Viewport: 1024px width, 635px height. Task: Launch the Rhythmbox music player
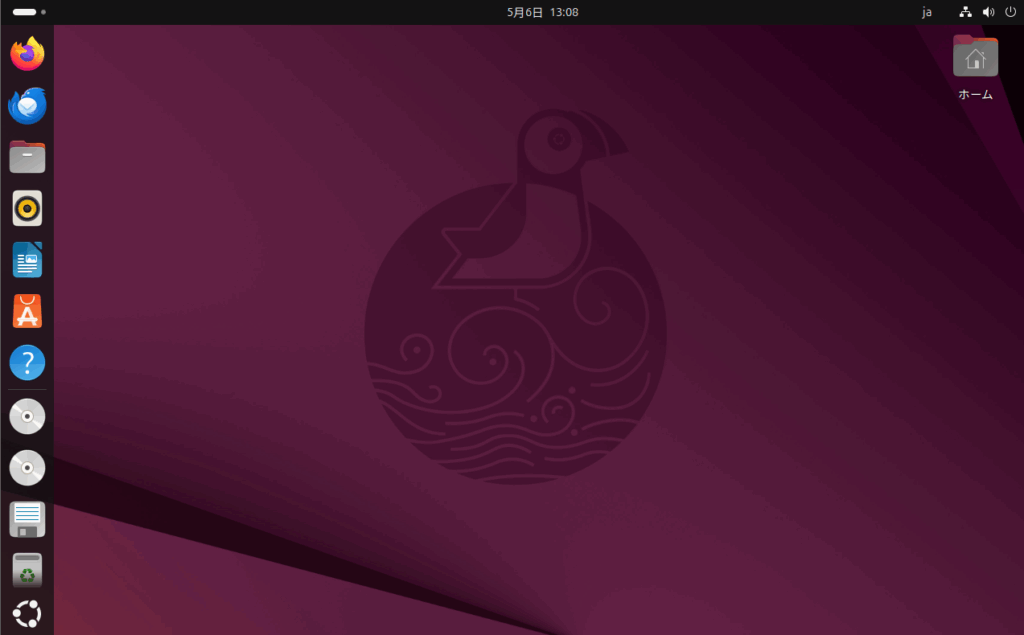(x=27, y=208)
